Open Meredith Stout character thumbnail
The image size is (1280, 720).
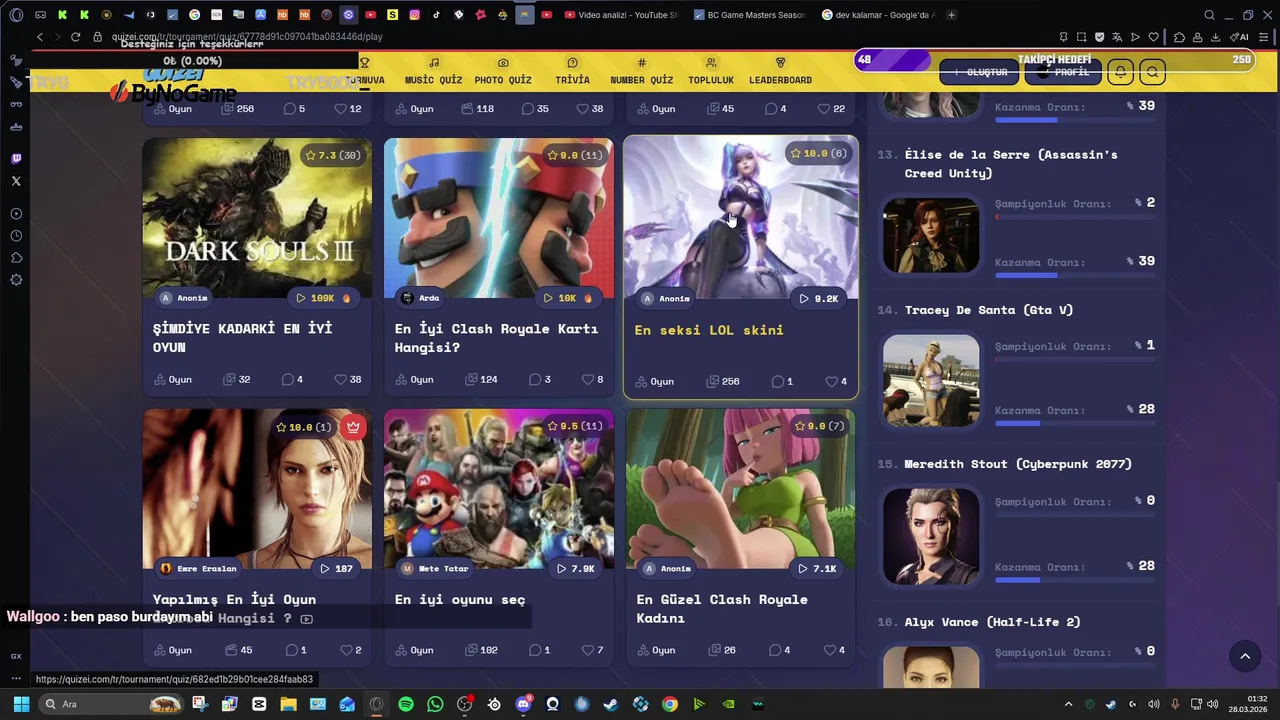931,536
